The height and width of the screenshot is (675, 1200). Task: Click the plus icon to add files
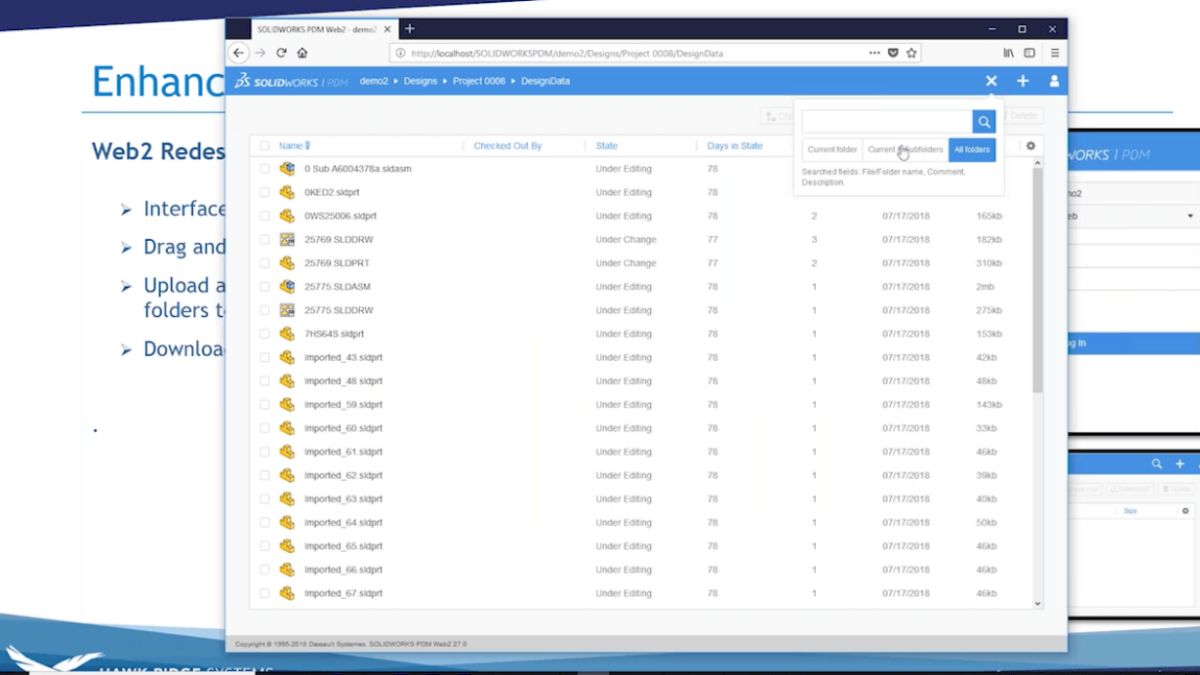1023,81
